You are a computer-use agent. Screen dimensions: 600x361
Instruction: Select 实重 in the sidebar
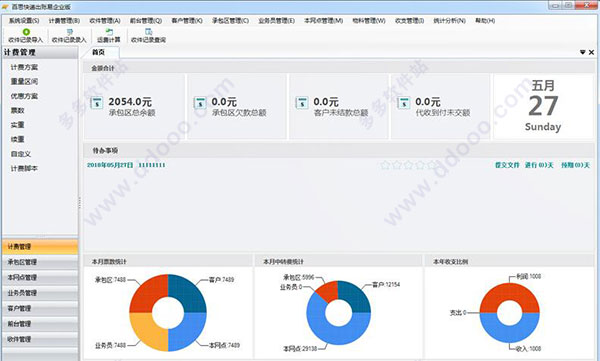18,125
